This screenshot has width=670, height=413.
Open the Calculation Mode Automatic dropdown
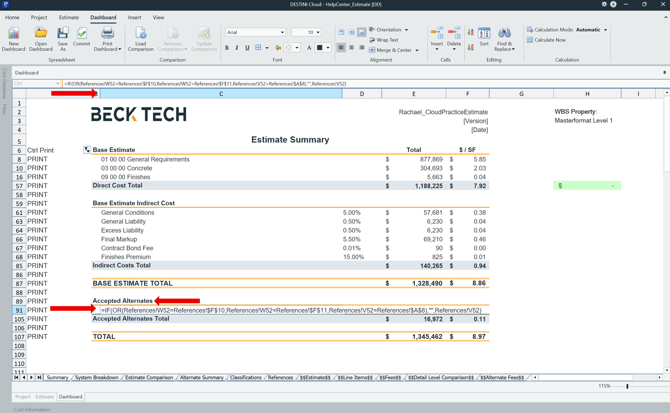[605, 30]
